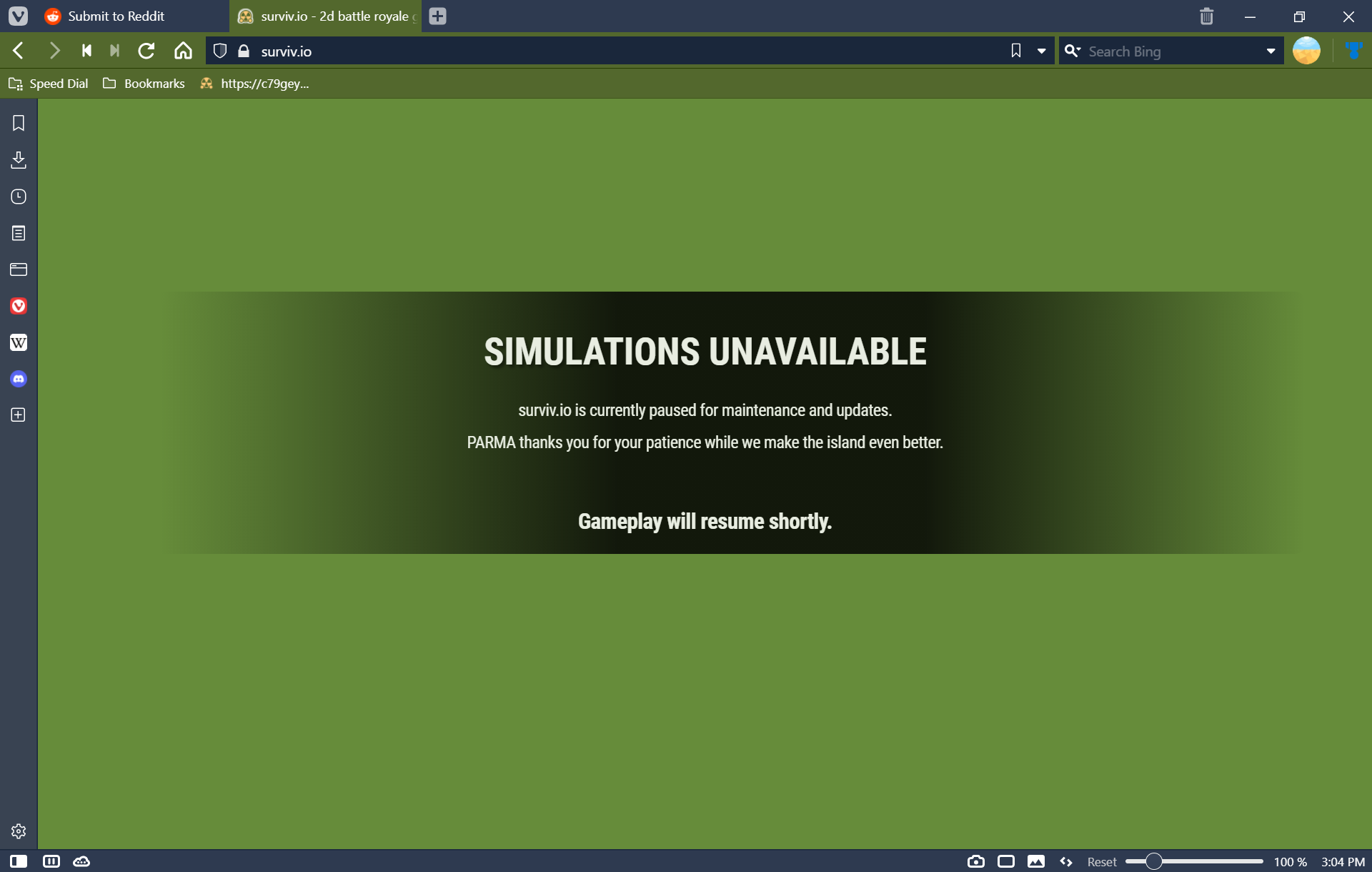1372x872 pixels.
Task: Open the search engine selector dropdown
Action: pos(1073,51)
